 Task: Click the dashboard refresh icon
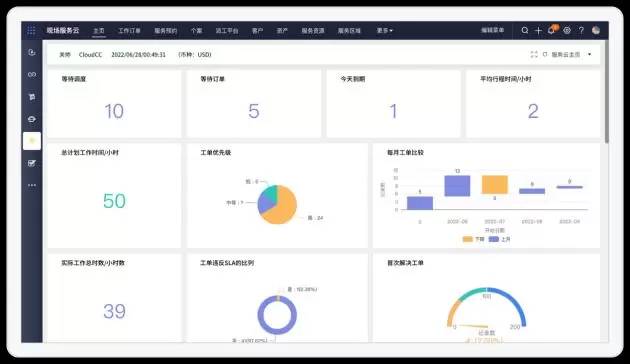(x=545, y=54)
